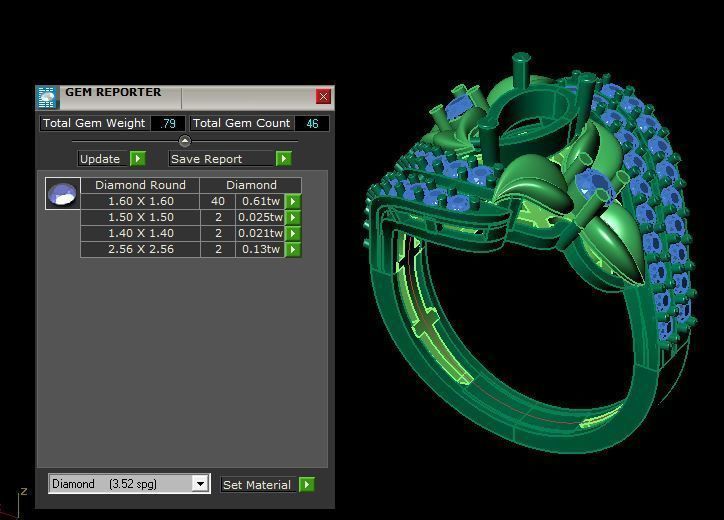Click the Save Report button
This screenshot has width=724, height=520.
[222, 159]
